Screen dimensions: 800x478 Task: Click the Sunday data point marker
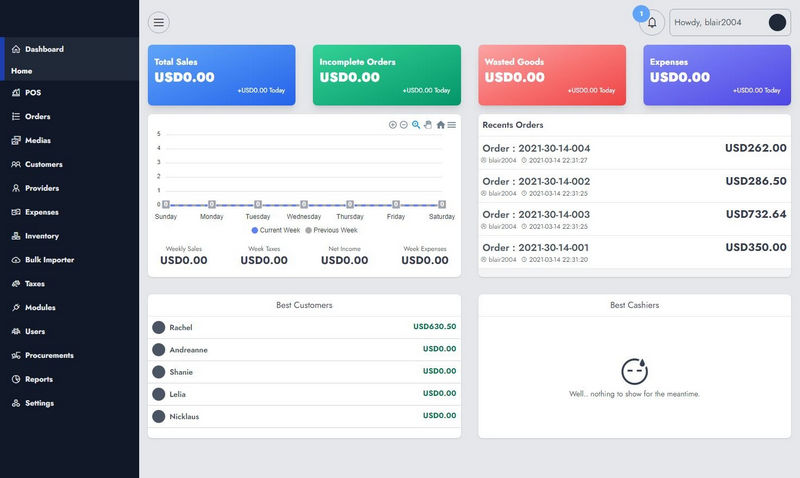click(166, 205)
